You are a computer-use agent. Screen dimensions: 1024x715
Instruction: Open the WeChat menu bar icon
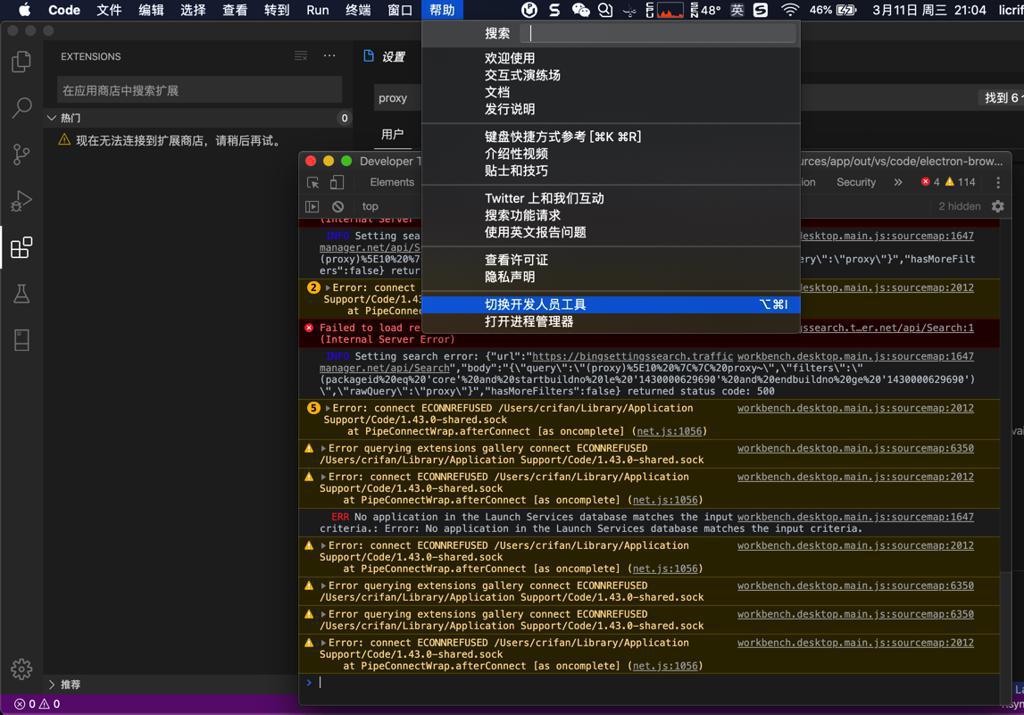click(x=580, y=10)
